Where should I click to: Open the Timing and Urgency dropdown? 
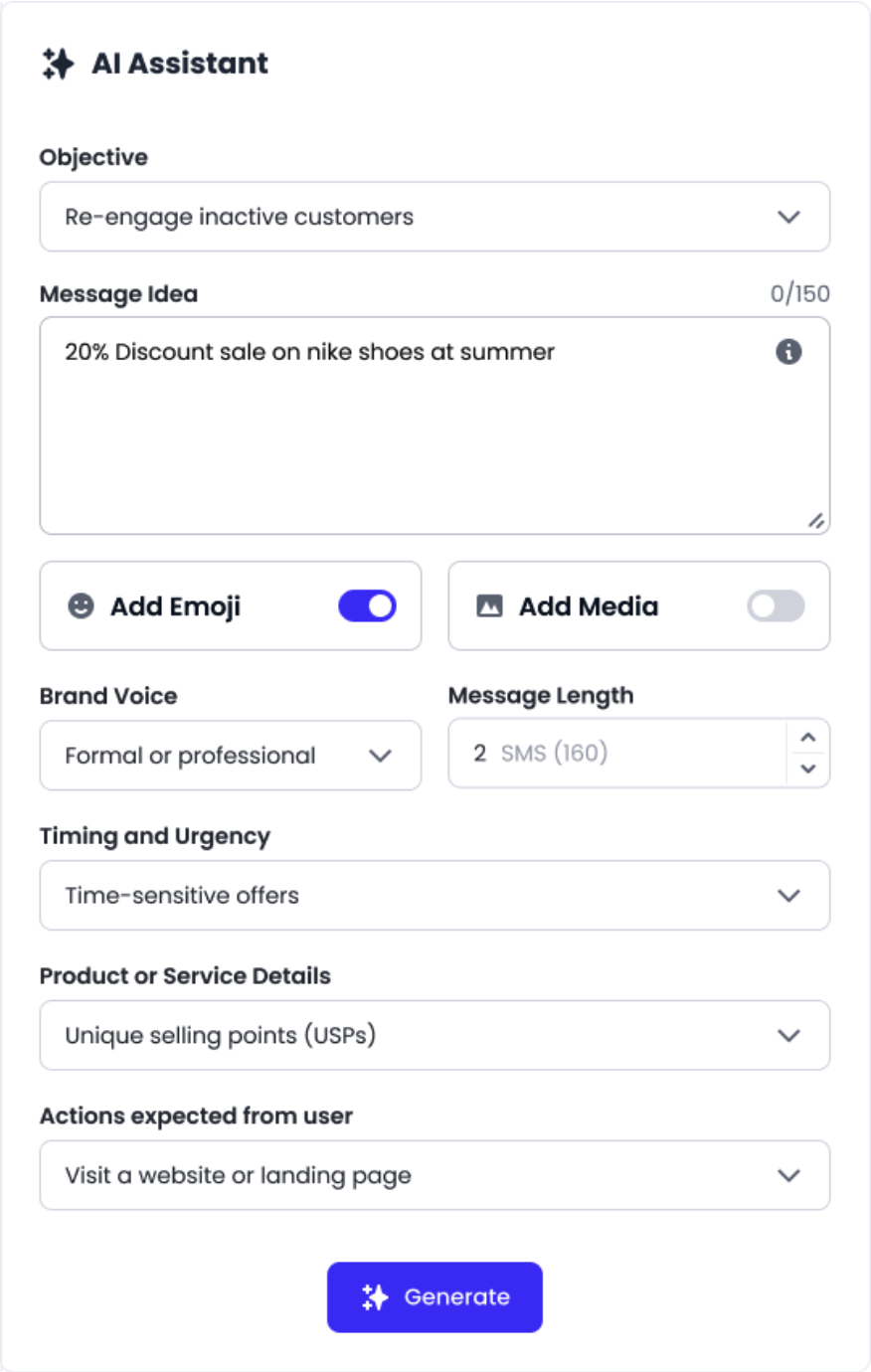point(435,895)
